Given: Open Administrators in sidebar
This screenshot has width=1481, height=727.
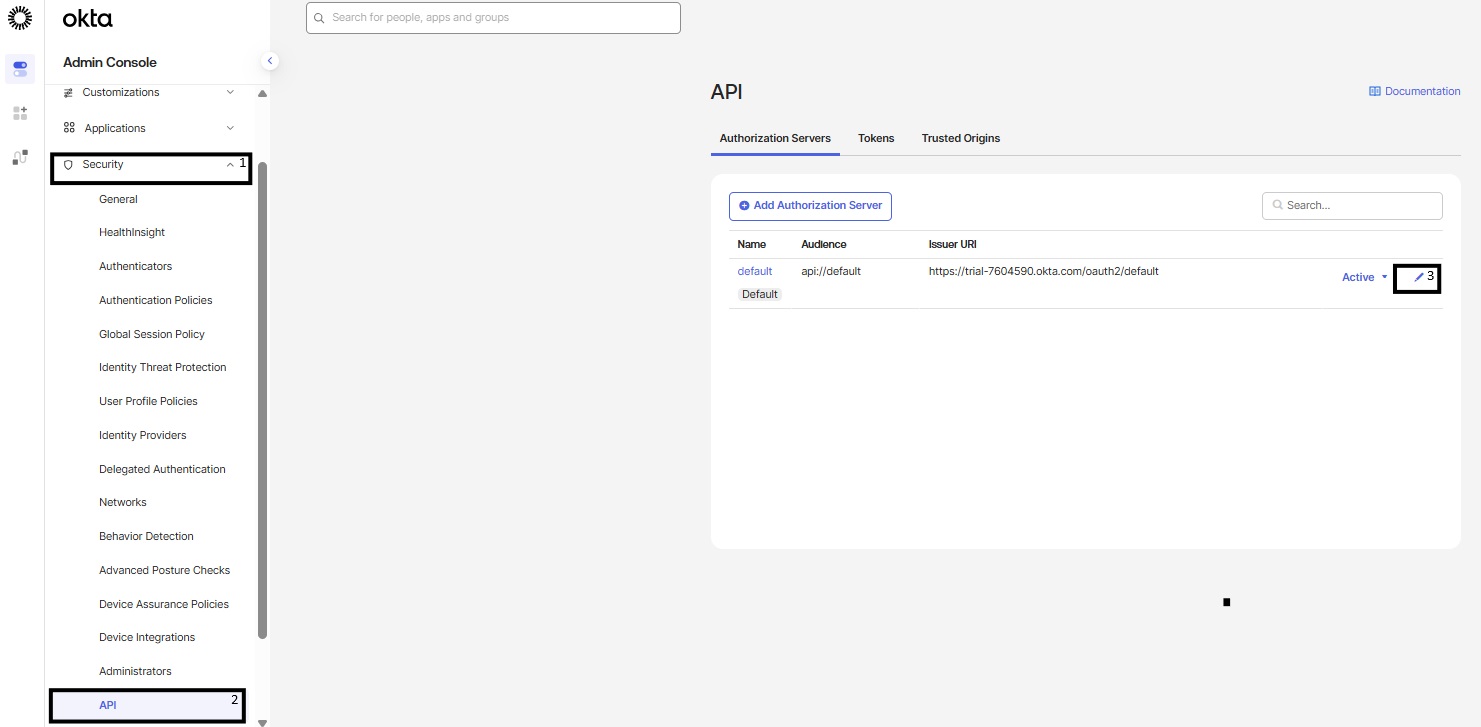Looking at the screenshot, I should click(x=135, y=671).
